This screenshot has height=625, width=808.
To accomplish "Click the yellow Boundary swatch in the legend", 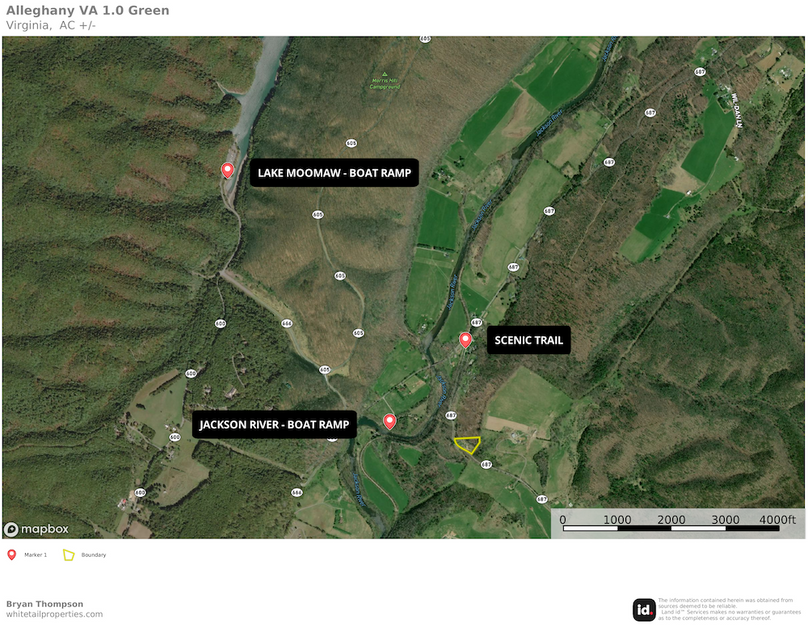I will pyautogui.click(x=67, y=555).
